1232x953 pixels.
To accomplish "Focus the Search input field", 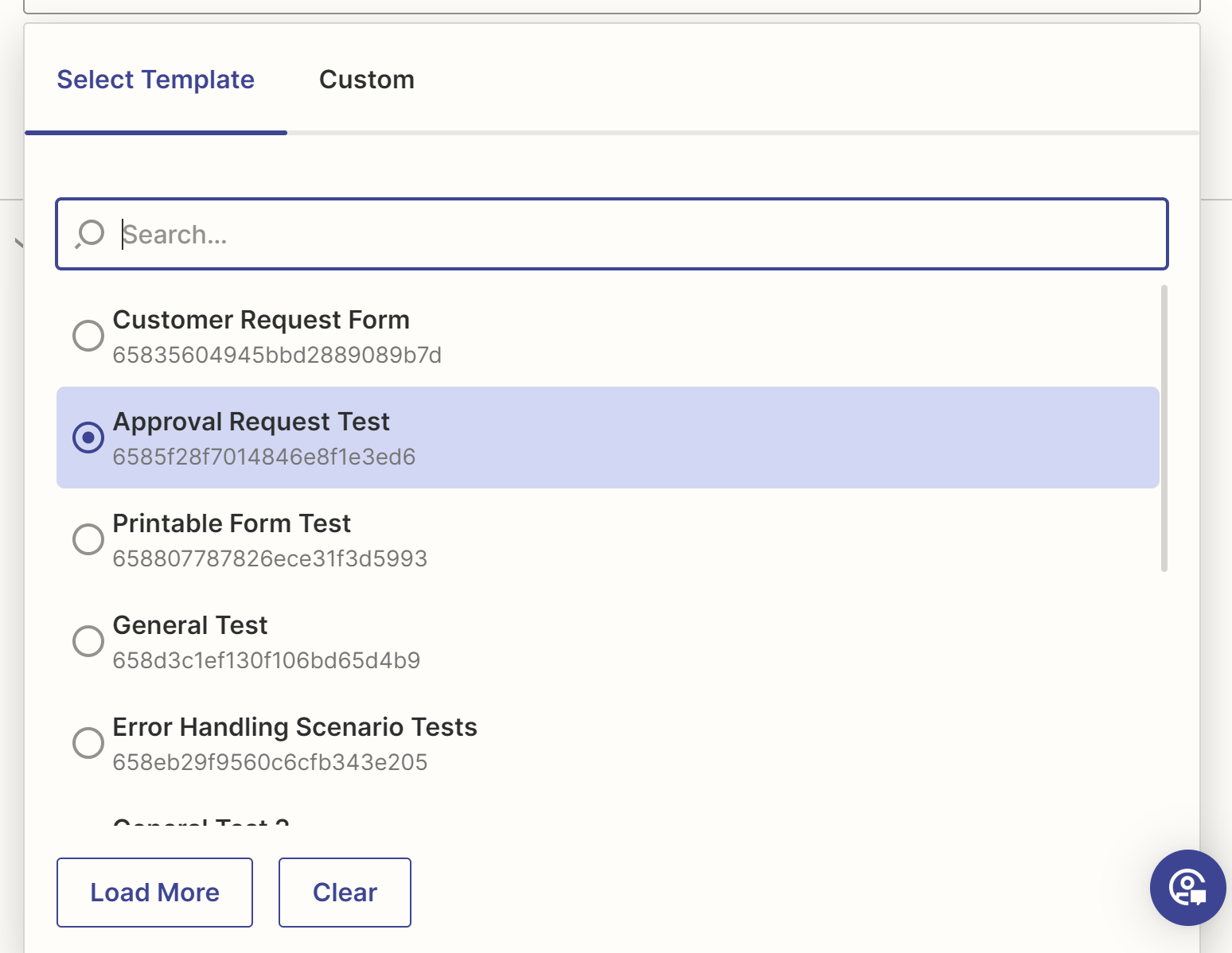I will click(612, 234).
